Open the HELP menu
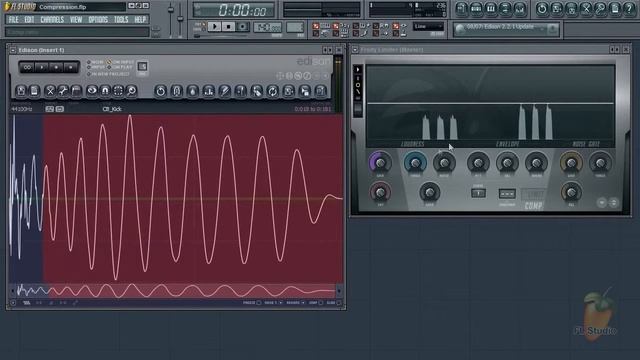This screenshot has height=360, width=640. (x=140, y=20)
